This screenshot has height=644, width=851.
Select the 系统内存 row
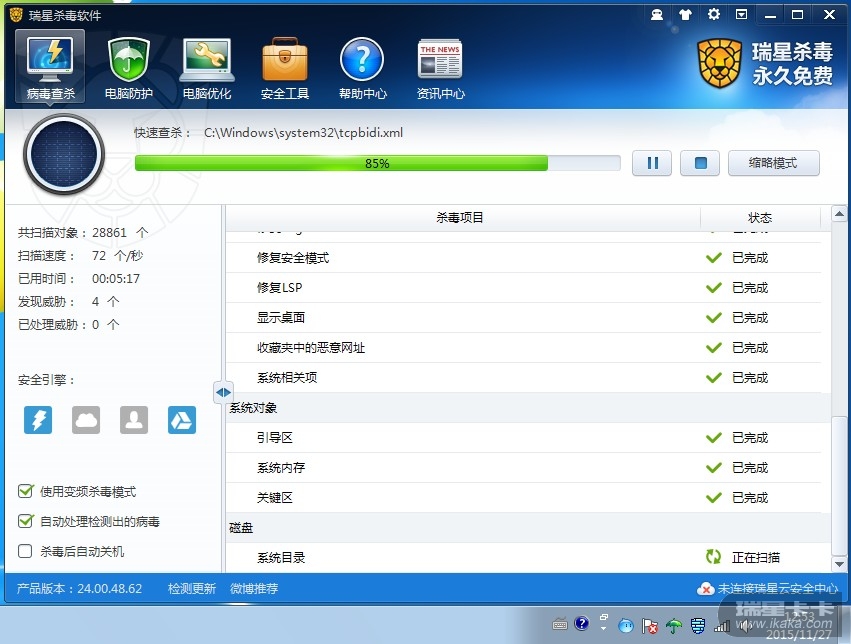click(524, 468)
